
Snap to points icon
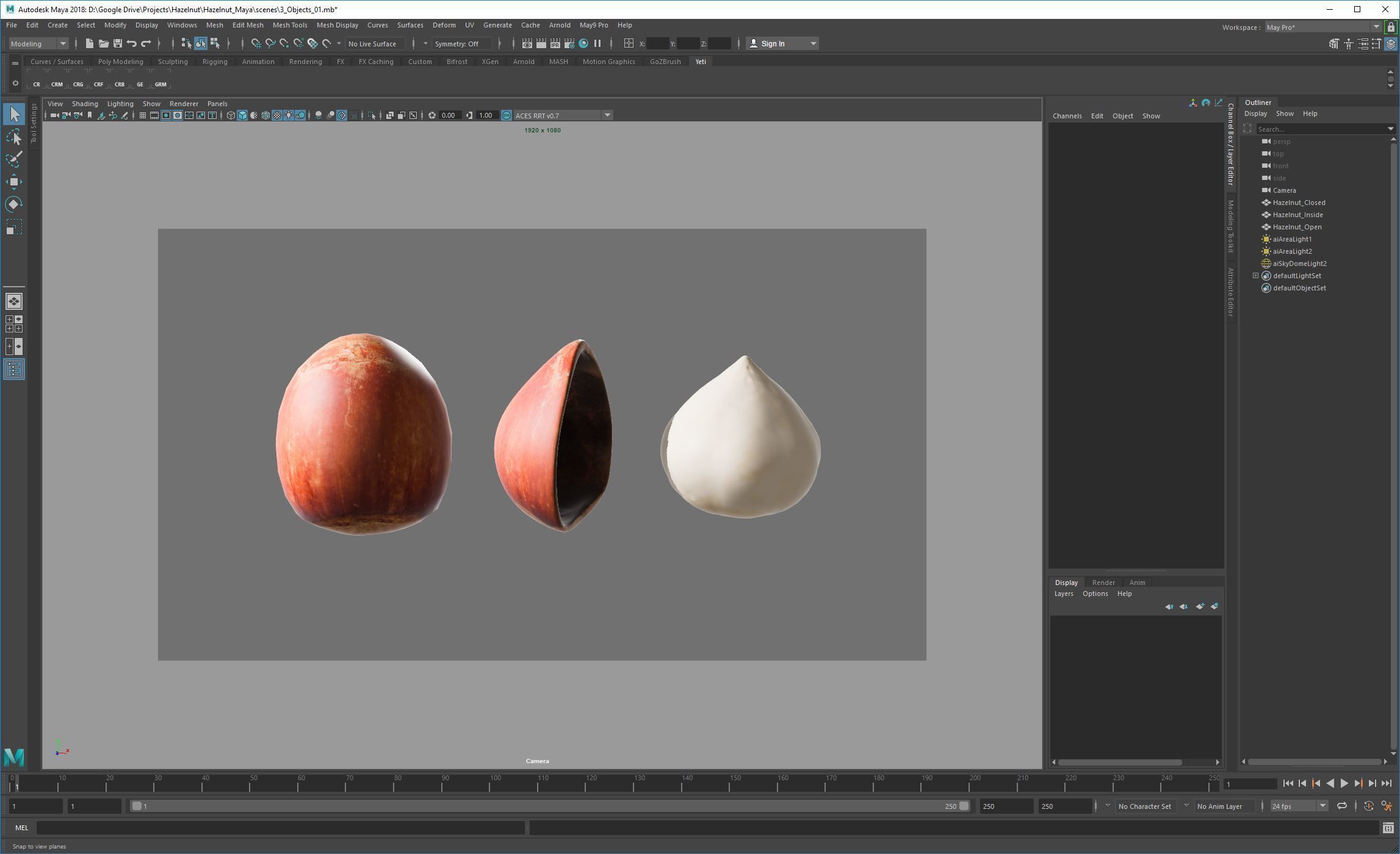(284, 43)
